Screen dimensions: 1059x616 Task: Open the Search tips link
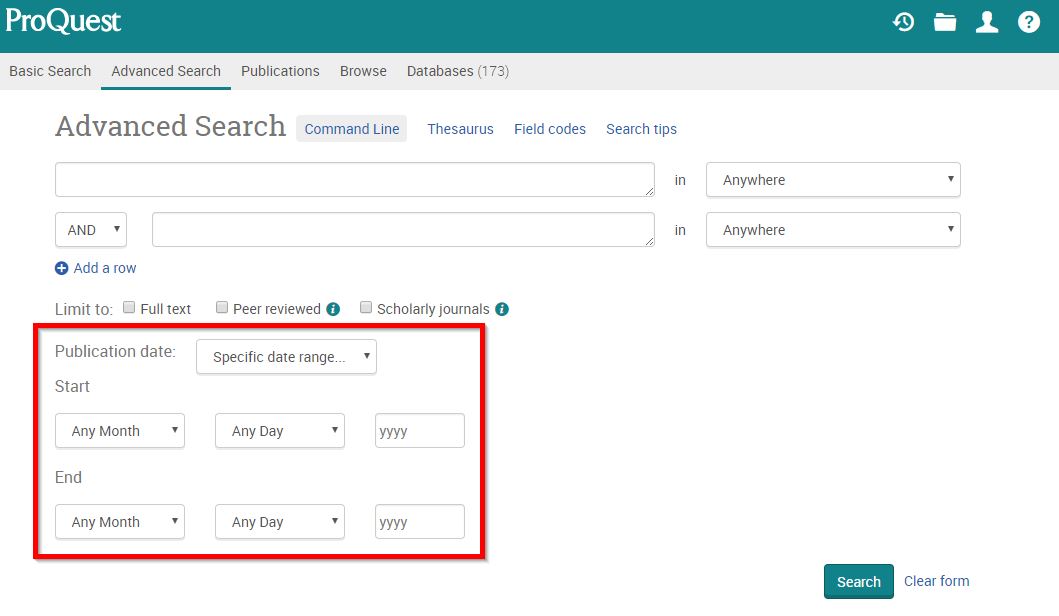point(641,129)
